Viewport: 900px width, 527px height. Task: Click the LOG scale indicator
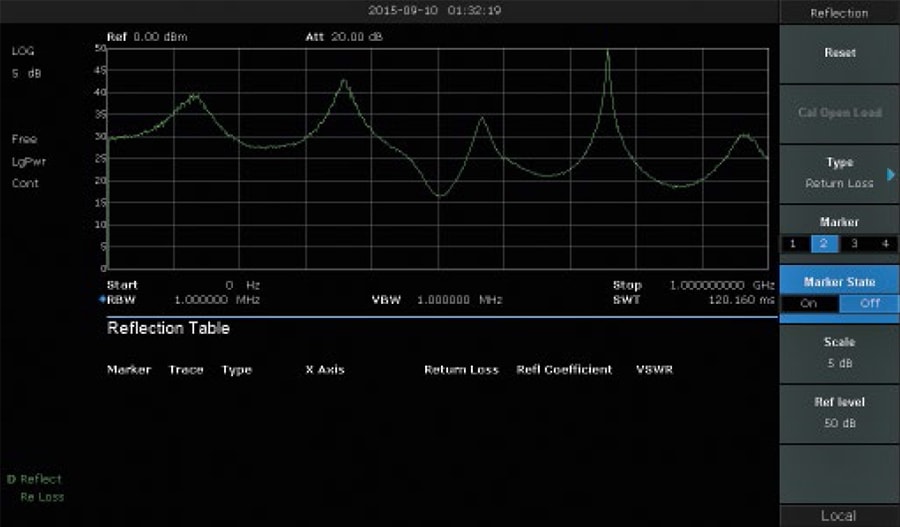point(23,51)
